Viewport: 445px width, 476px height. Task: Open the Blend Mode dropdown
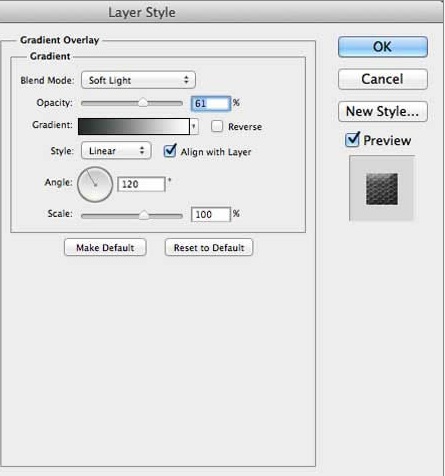(x=138, y=80)
